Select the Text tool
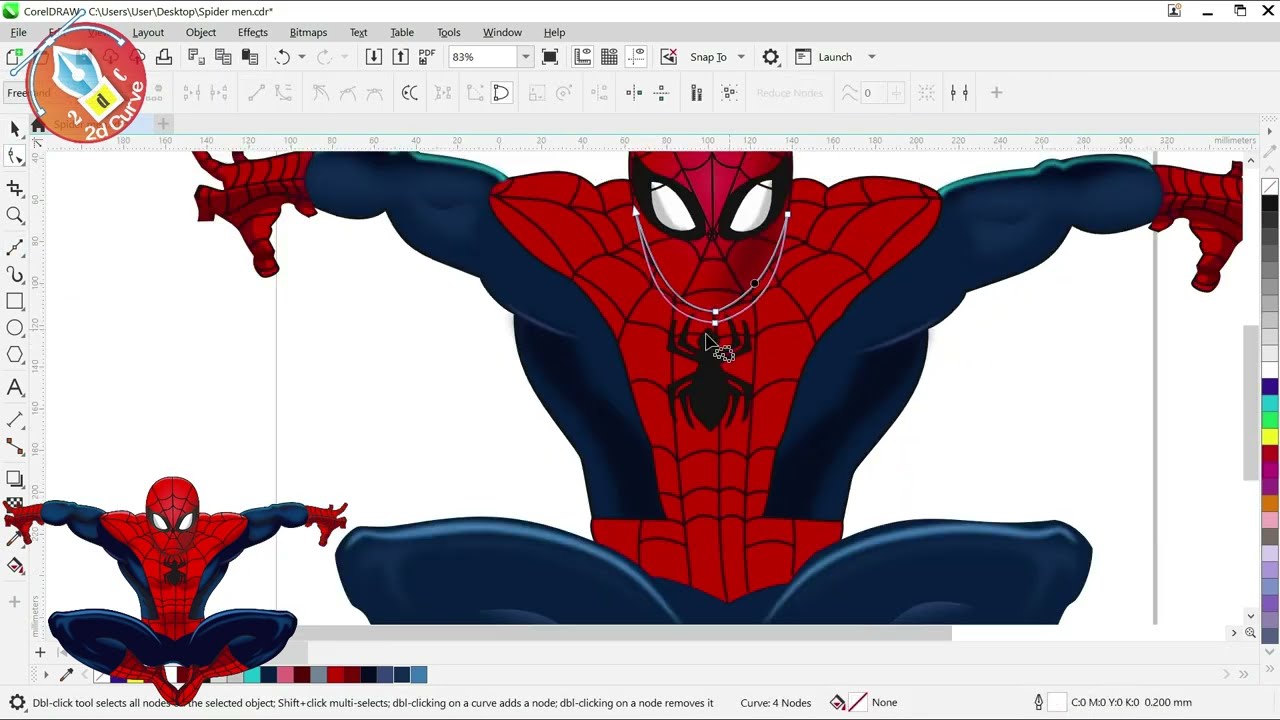Viewport: 1280px width, 720px height. [x=15, y=387]
